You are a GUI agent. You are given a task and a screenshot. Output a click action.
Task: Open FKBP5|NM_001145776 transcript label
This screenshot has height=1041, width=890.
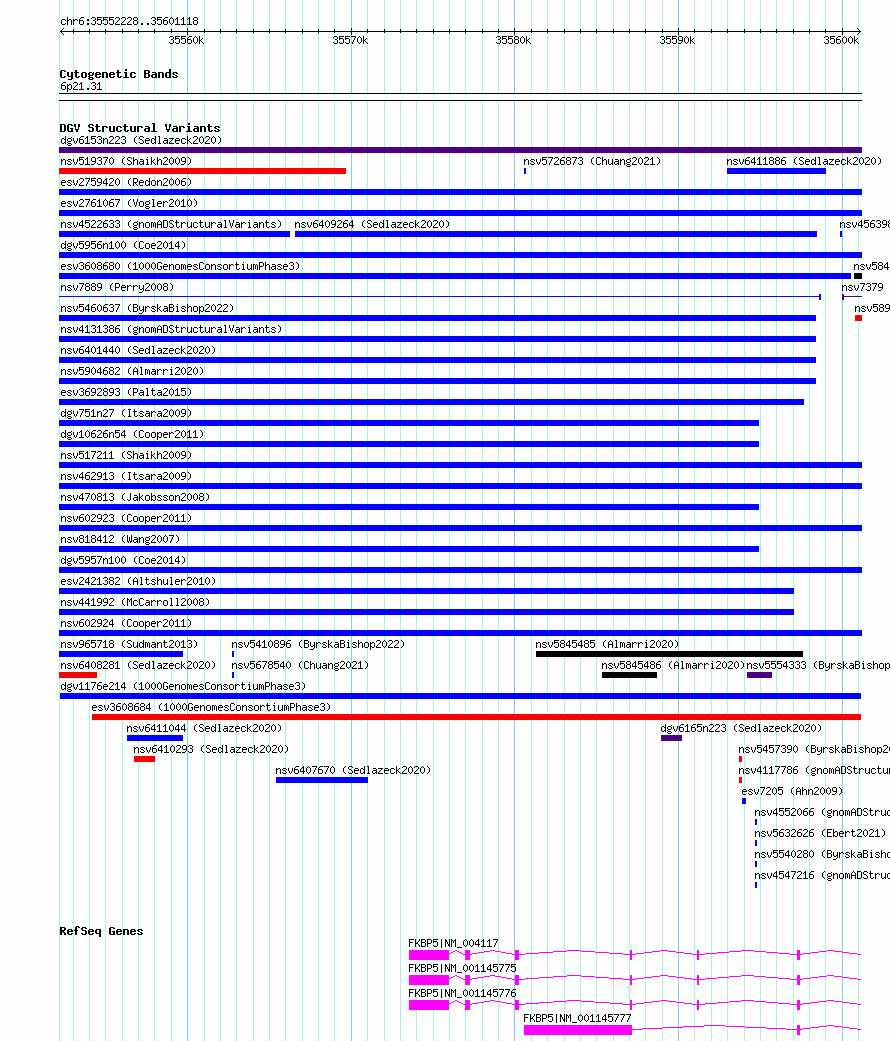[x=462, y=994]
